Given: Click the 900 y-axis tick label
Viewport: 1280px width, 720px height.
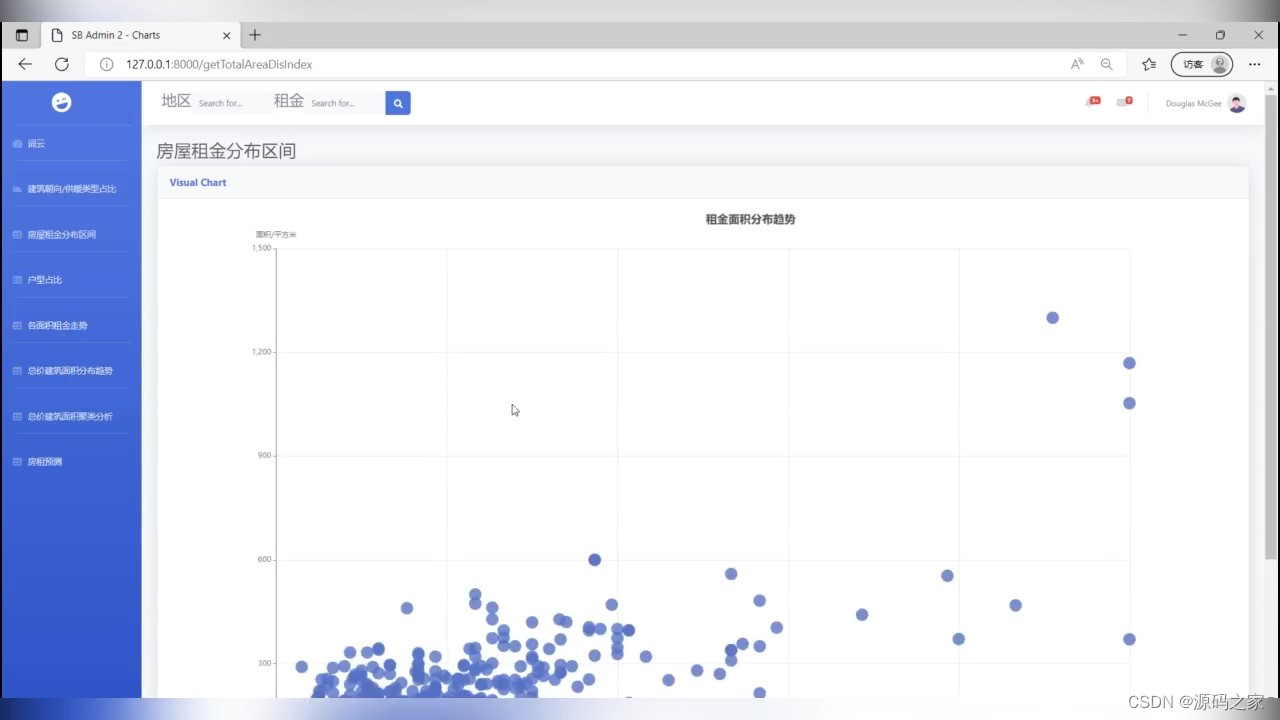Looking at the screenshot, I should click(x=265, y=456).
